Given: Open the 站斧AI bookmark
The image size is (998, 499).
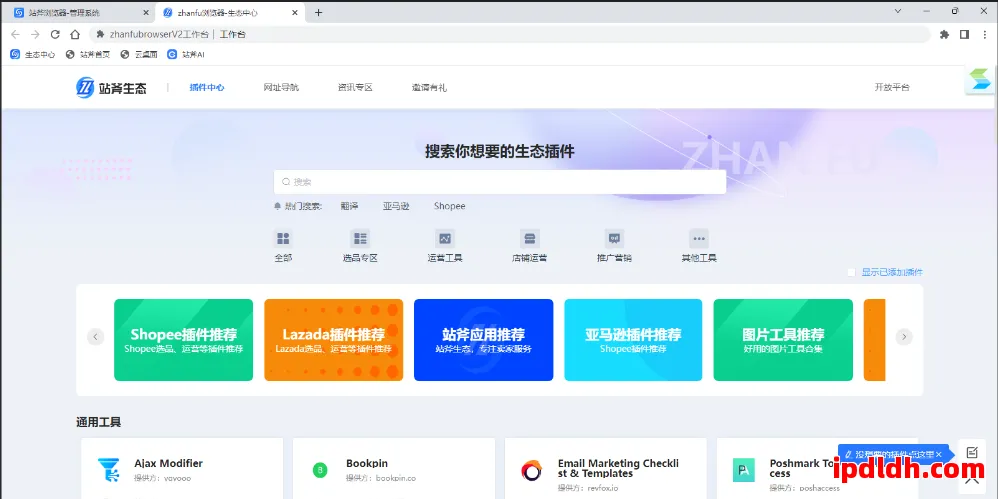Looking at the screenshot, I should pyautogui.click(x=186, y=55).
